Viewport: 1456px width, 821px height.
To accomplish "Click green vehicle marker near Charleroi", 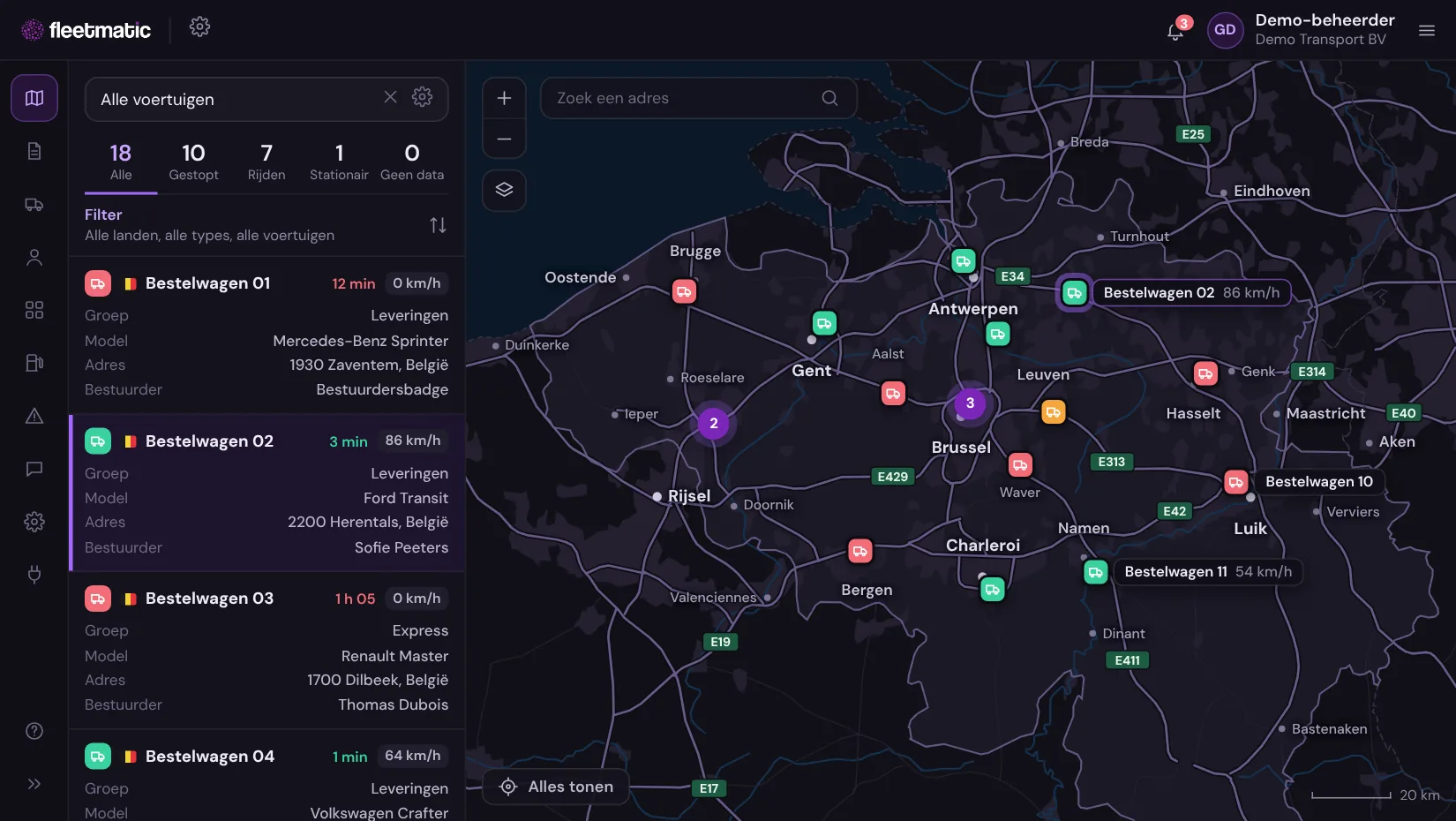I will pyautogui.click(x=993, y=590).
